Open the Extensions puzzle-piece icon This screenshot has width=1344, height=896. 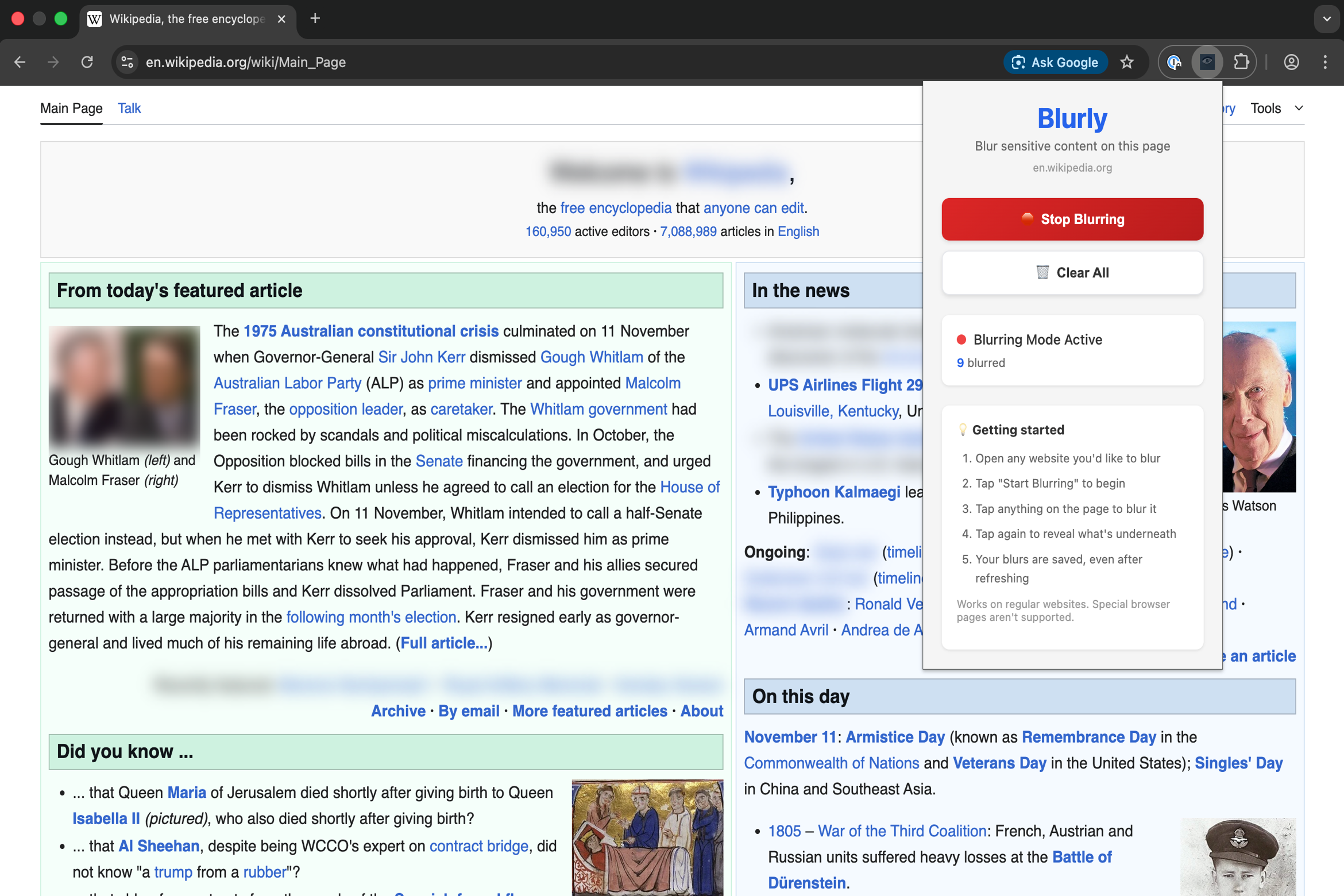click(x=1242, y=62)
